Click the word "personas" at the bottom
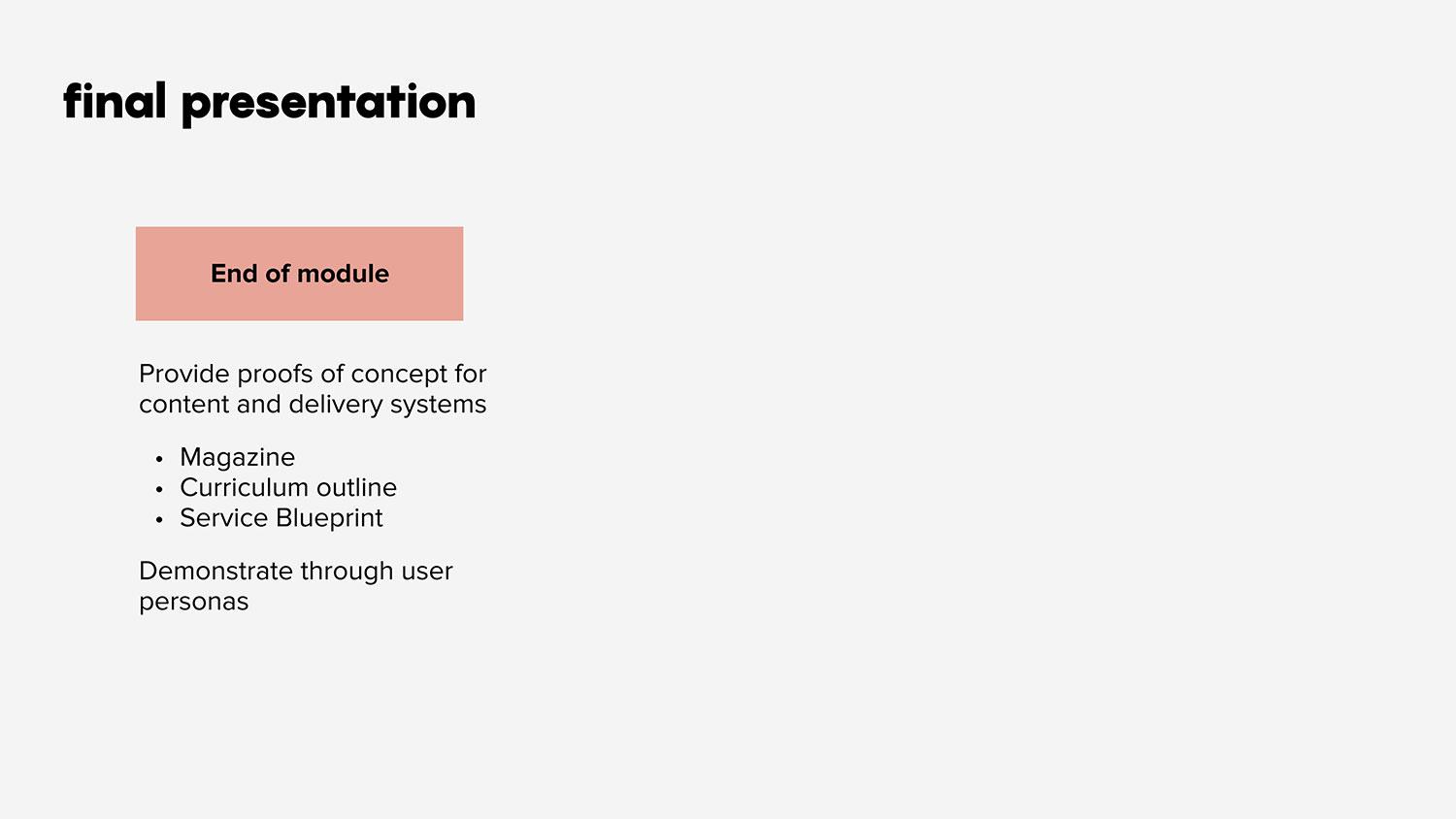 tap(194, 603)
